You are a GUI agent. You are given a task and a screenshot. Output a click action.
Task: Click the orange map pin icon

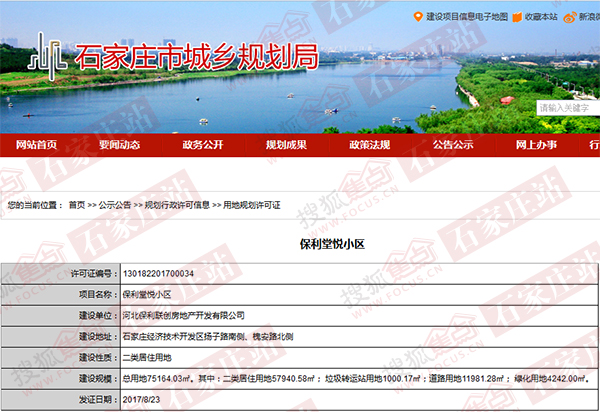click(x=418, y=17)
